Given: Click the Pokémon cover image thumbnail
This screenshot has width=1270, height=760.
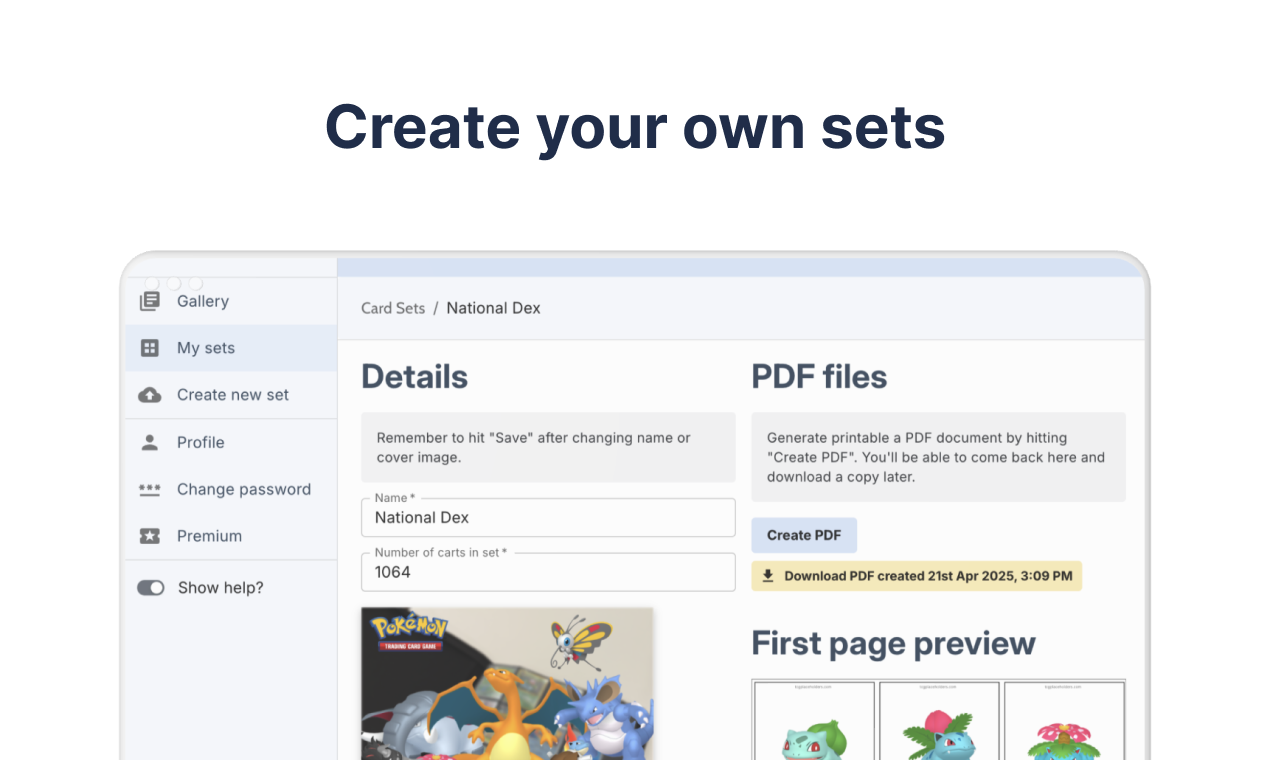Looking at the screenshot, I should [x=507, y=683].
